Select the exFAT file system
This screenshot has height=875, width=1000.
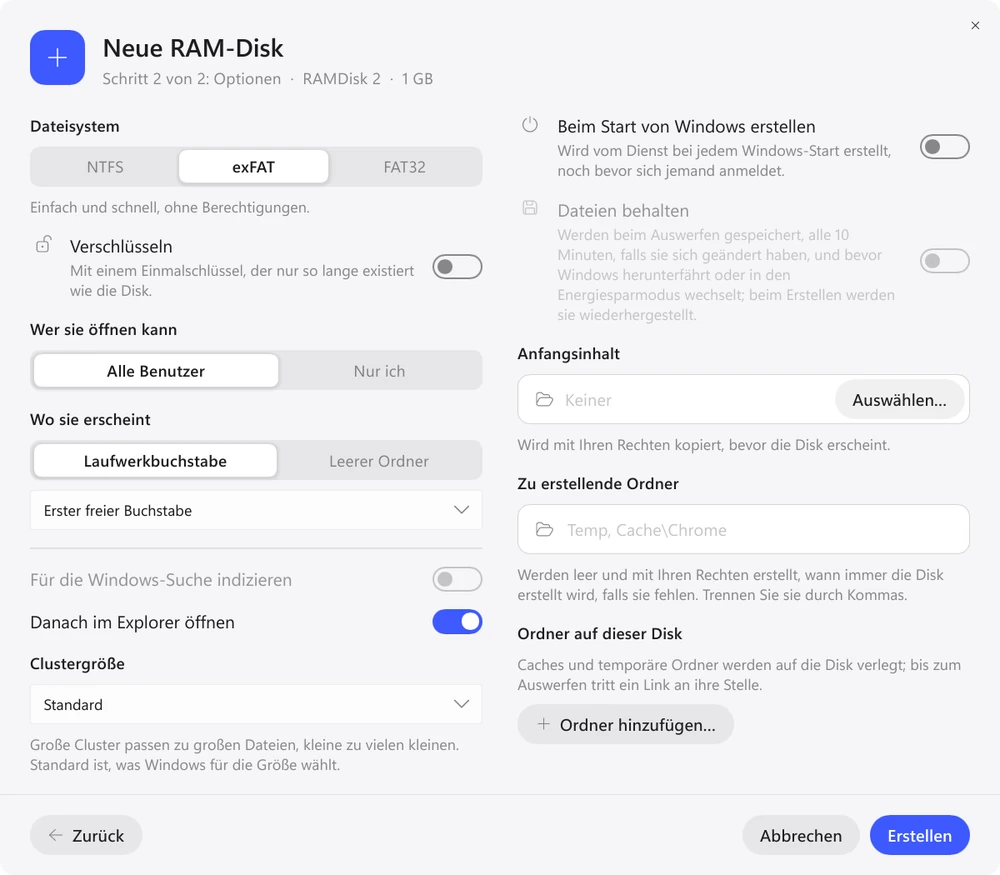(x=254, y=167)
